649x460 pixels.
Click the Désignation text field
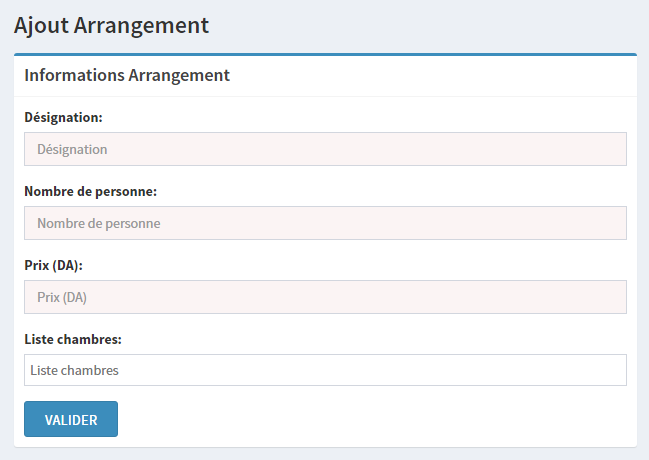click(x=325, y=149)
